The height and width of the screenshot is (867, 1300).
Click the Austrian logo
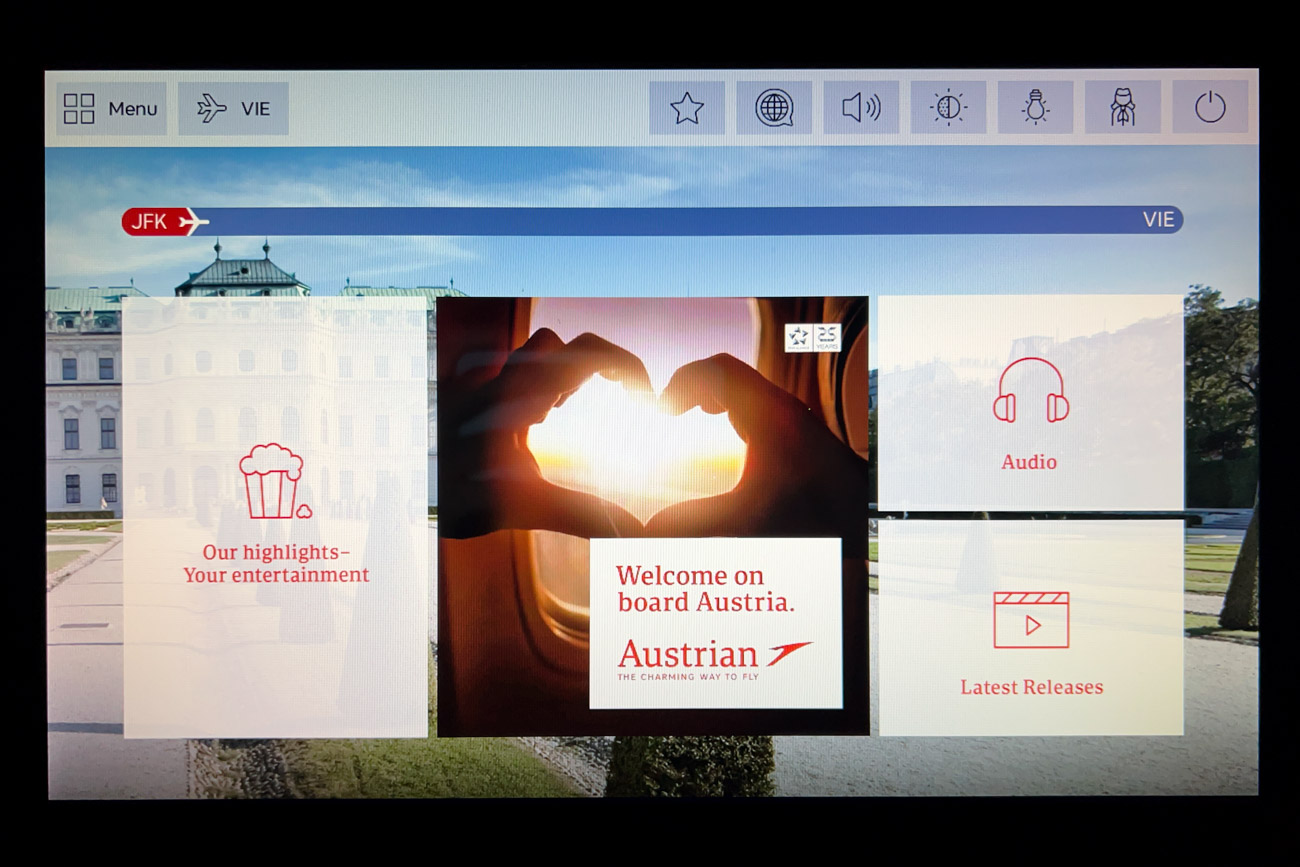(714, 659)
